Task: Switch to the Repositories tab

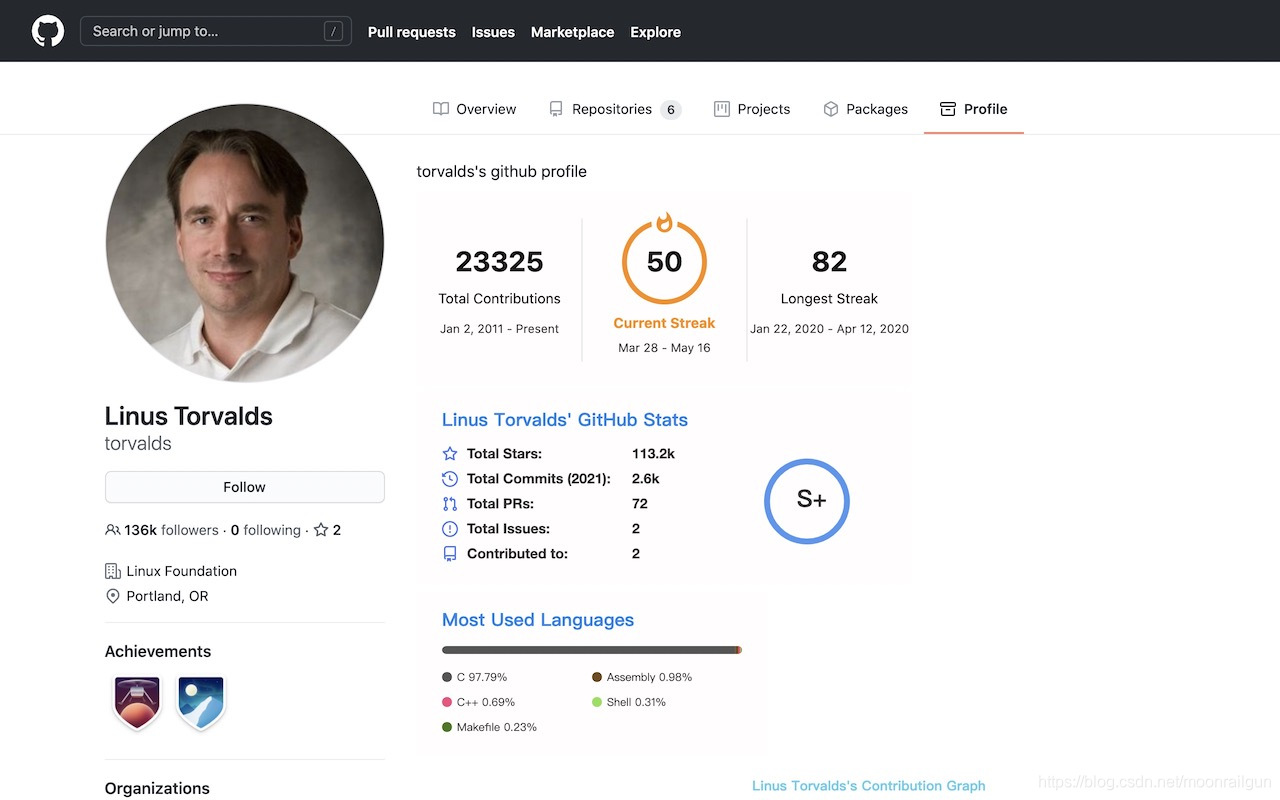Action: pos(615,109)
